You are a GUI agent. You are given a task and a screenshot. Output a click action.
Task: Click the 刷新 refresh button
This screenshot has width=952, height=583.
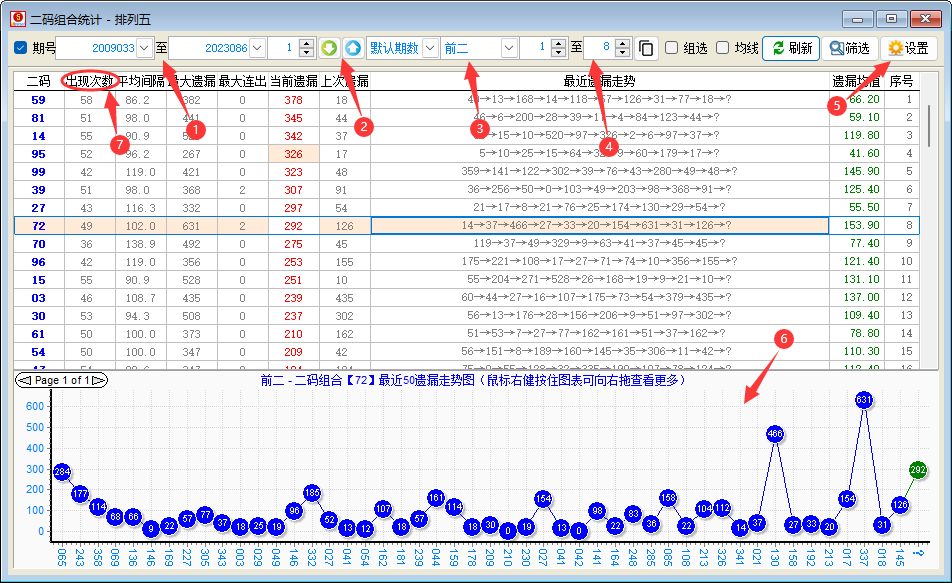point(790,48)
